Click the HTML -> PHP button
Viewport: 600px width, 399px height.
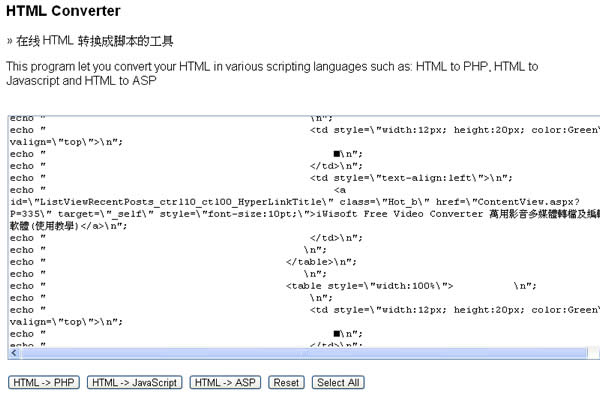[44, 383]
